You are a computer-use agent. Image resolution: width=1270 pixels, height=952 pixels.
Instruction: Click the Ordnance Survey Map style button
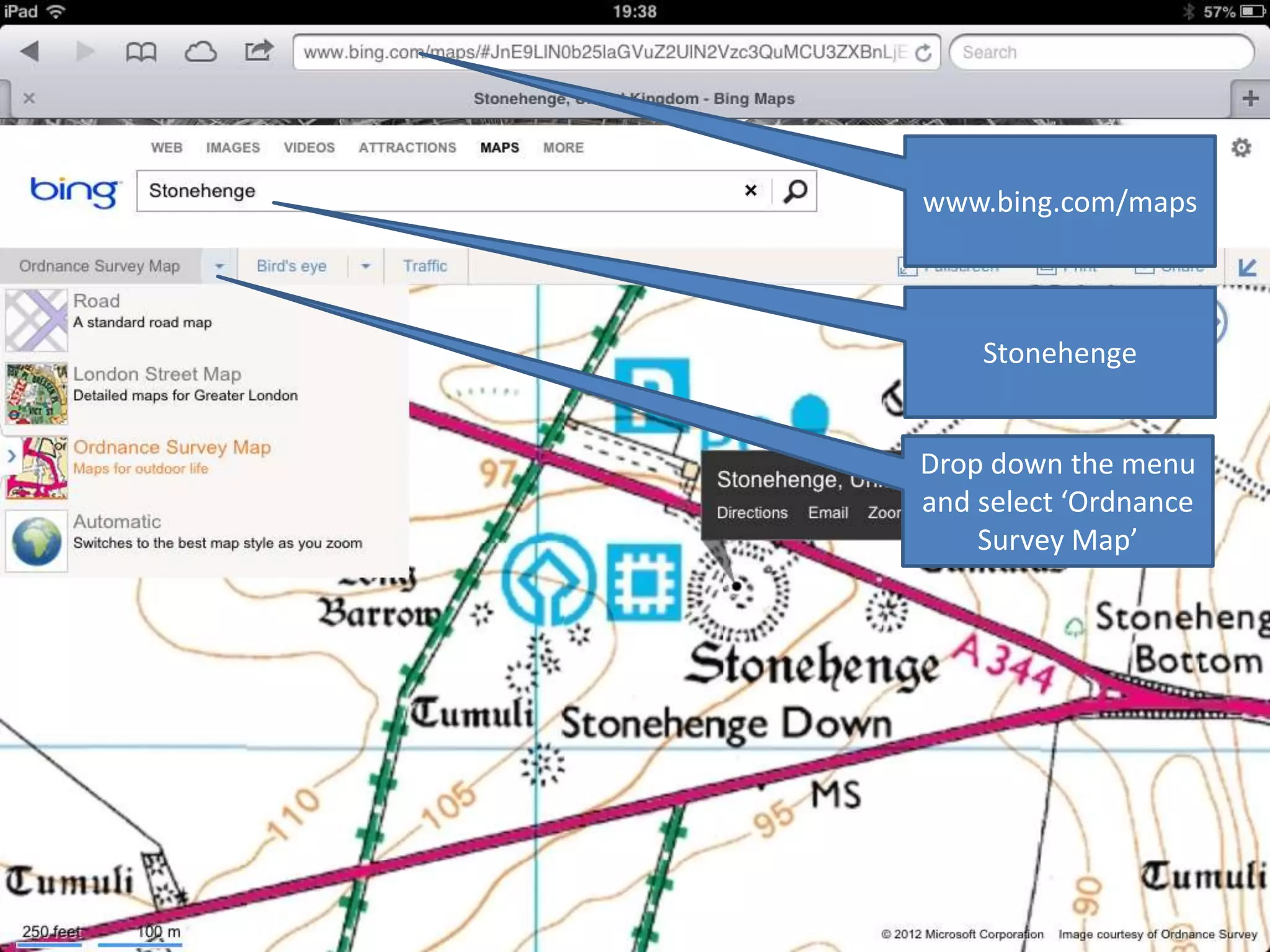(99, 266)
